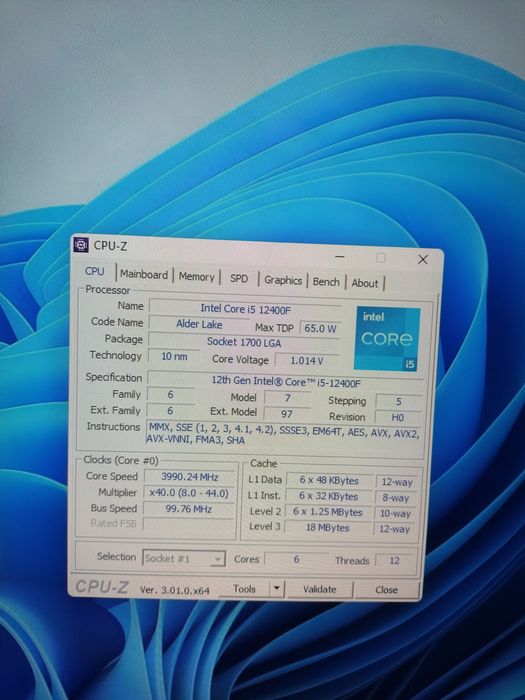Click the Instructions list text
Image resolution: width=525 pixels, height=700 pixels.
coord(284,433)
